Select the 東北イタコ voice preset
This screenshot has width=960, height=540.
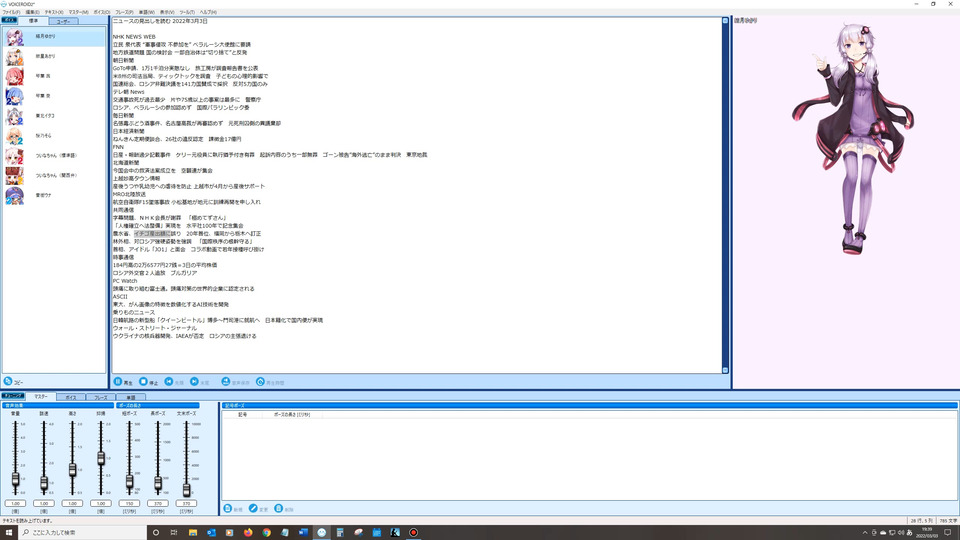[54, 116]
